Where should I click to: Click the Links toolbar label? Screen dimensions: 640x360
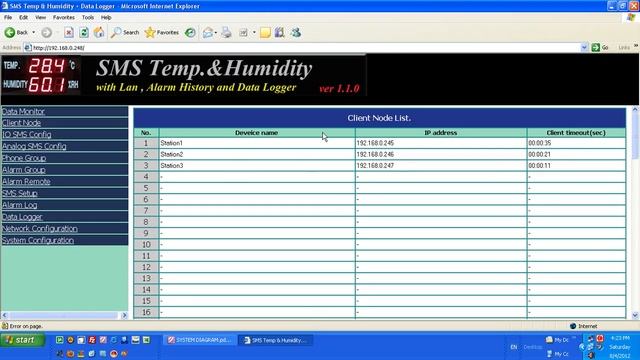[624, 48]
